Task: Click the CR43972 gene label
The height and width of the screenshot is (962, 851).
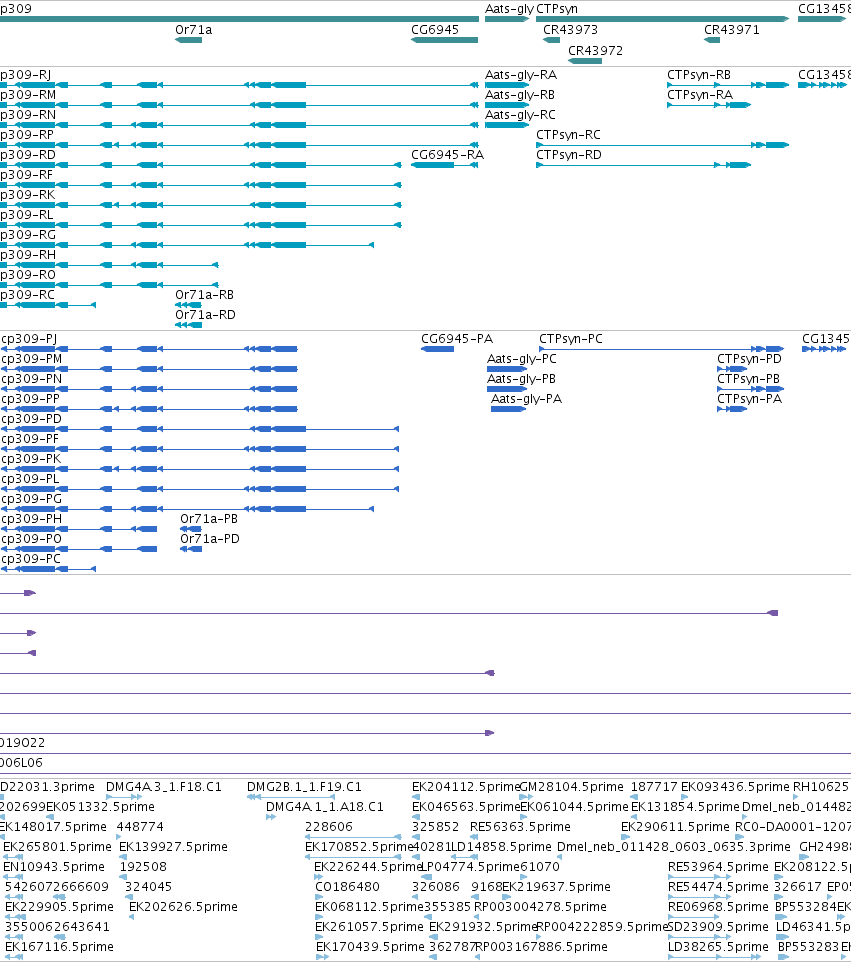Action: (595, 50)
